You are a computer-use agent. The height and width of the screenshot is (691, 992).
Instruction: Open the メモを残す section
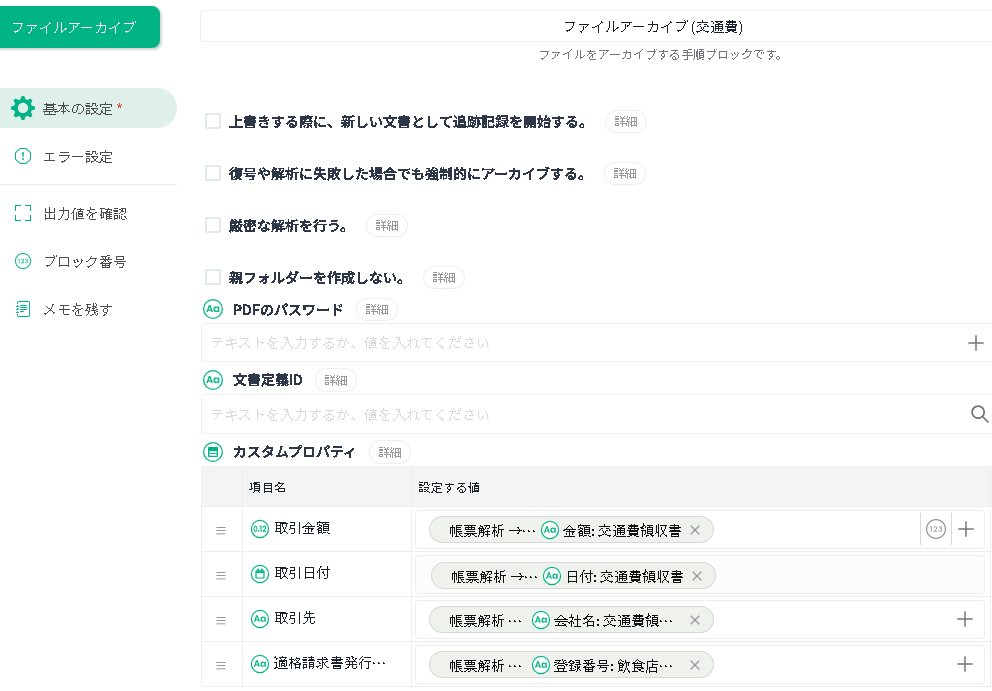[77, 309]
